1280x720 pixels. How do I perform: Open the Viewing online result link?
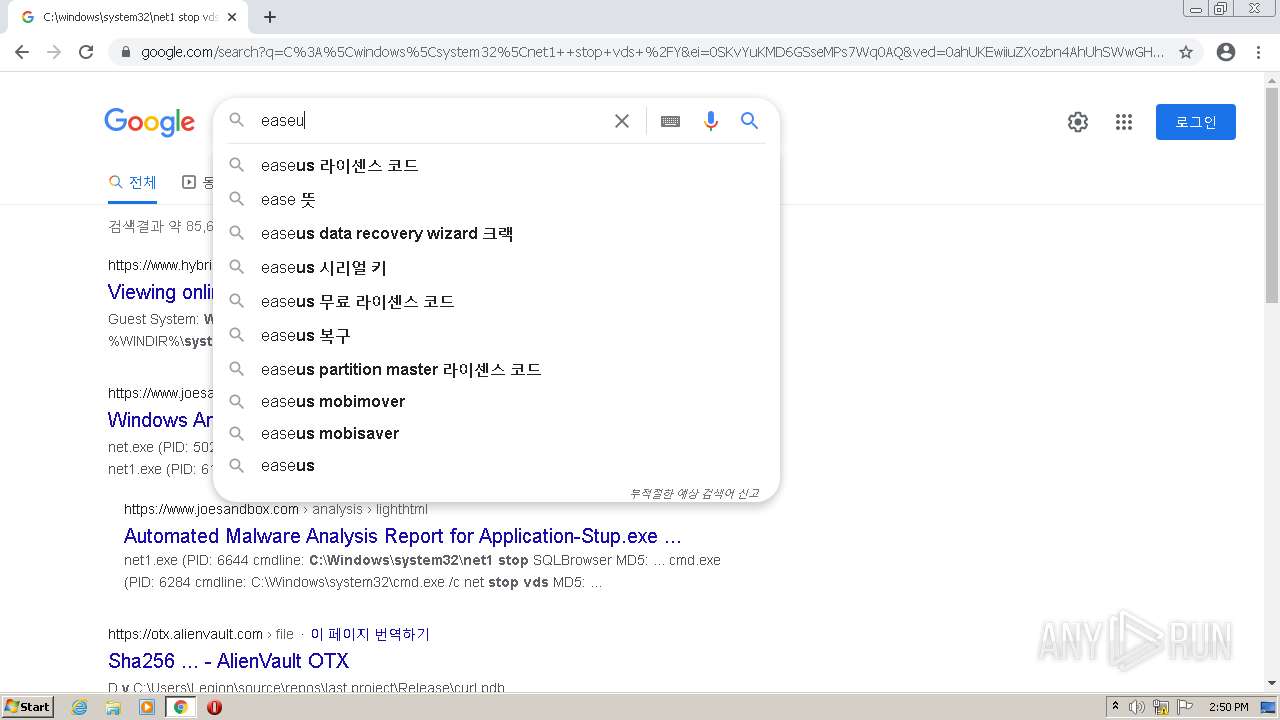coord(161,292)
